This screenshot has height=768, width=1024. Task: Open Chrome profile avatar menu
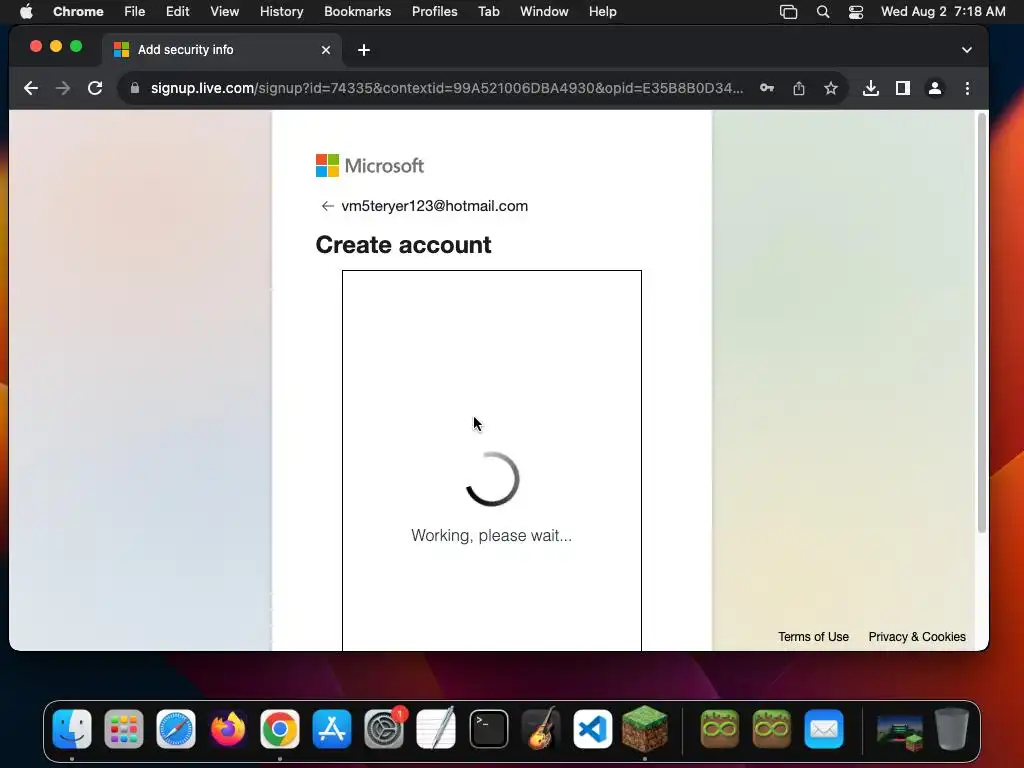(935, 88)
